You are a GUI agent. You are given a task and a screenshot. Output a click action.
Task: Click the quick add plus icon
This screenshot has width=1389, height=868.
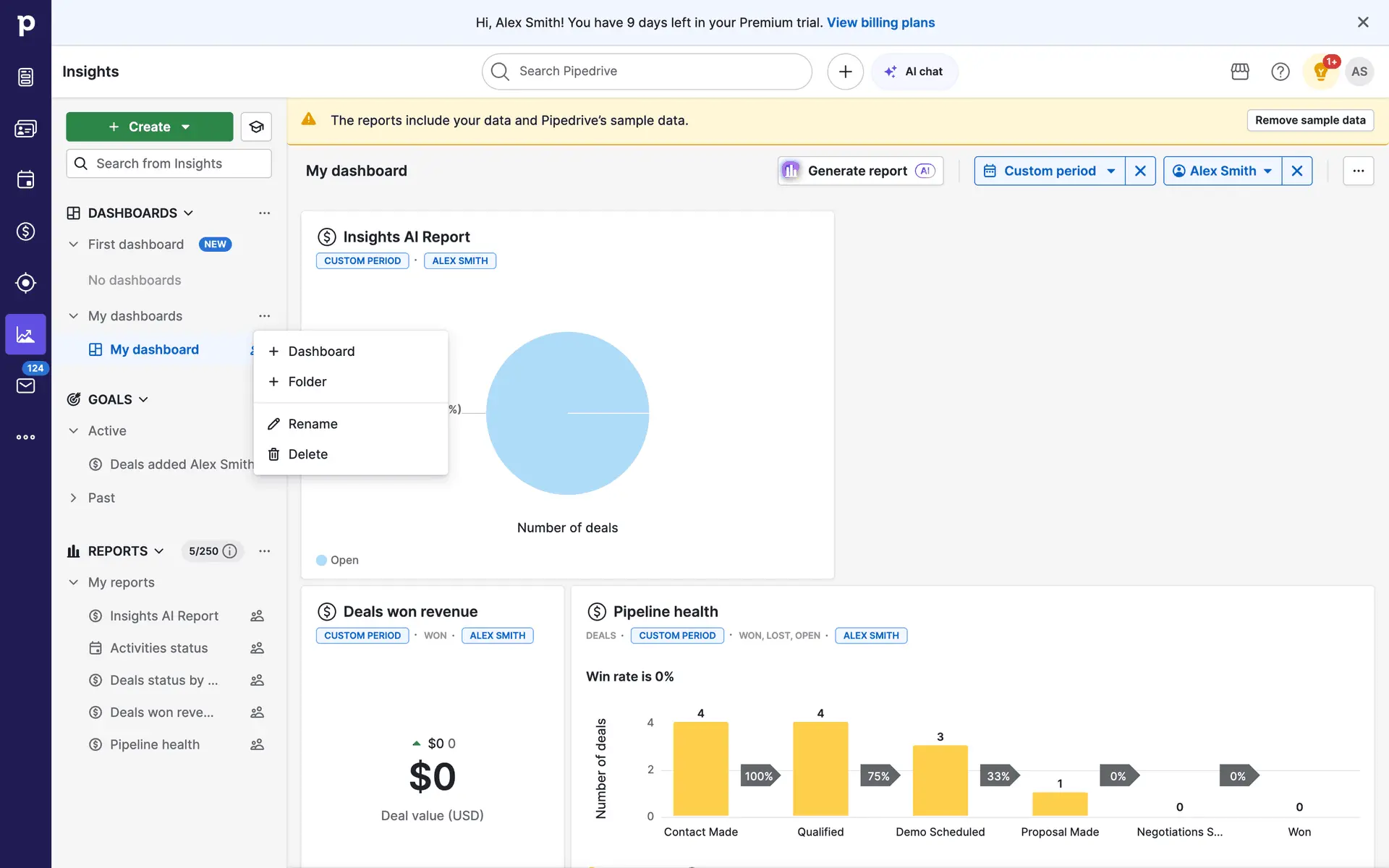845,72
